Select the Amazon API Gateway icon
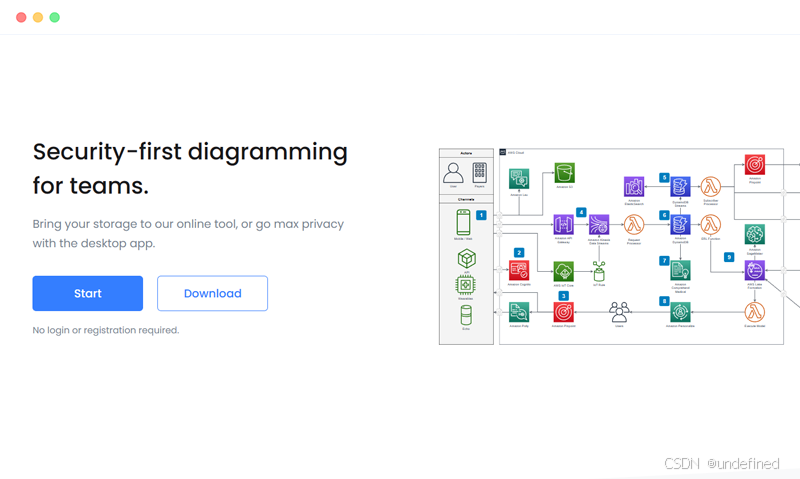The height and width of the screenshot is (479, 800). [563, 224]
